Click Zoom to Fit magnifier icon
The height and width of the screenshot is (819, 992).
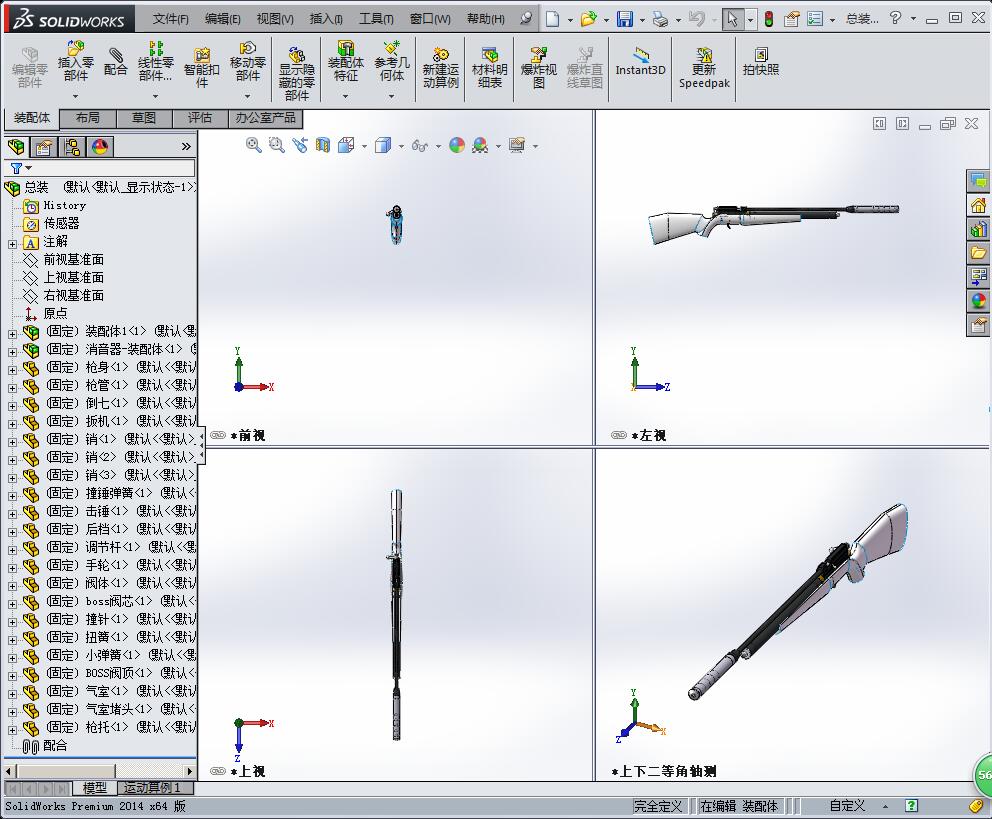[x=254, y=145]
